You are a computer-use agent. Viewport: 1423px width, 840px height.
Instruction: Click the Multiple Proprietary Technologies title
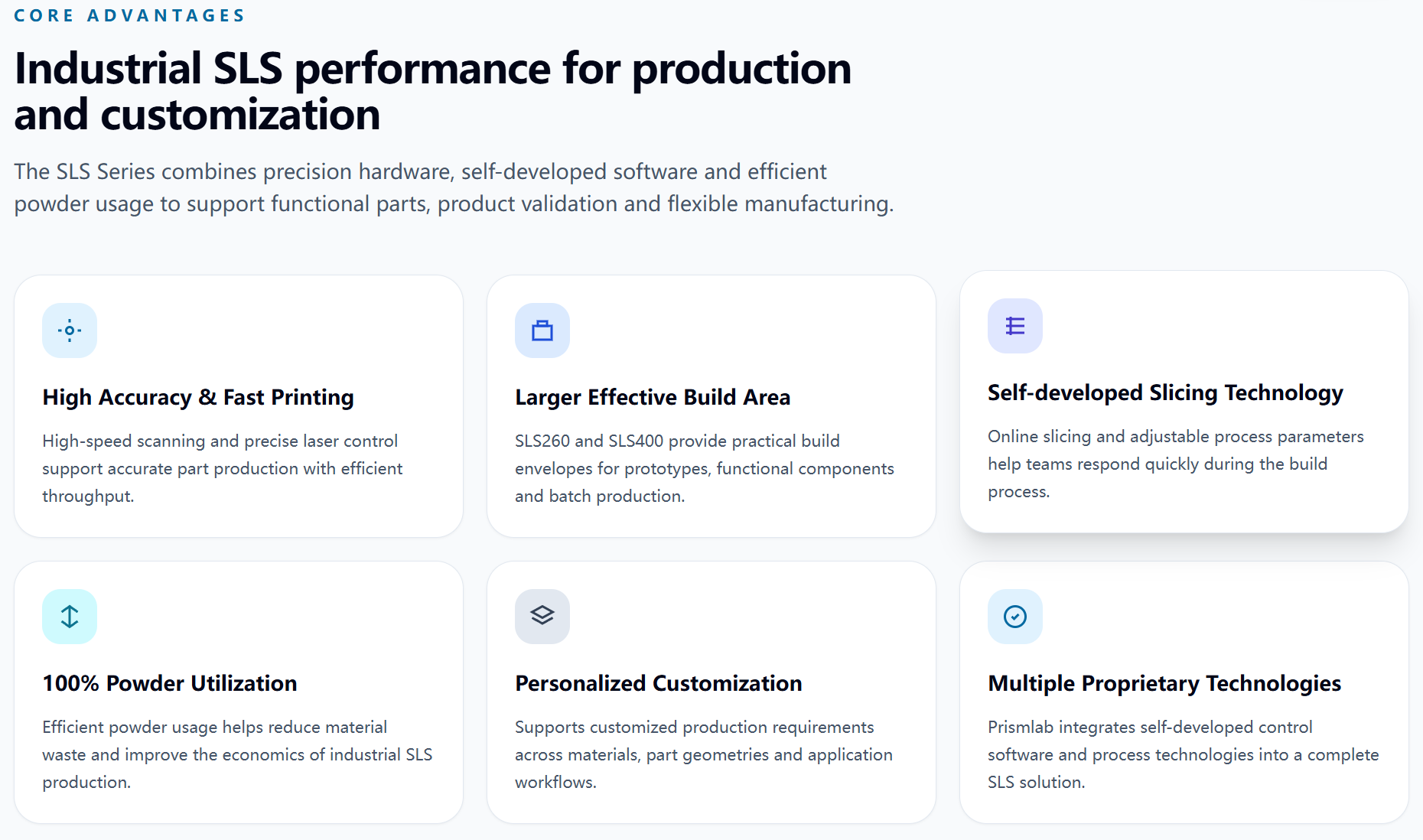(x=1164, y=683)
